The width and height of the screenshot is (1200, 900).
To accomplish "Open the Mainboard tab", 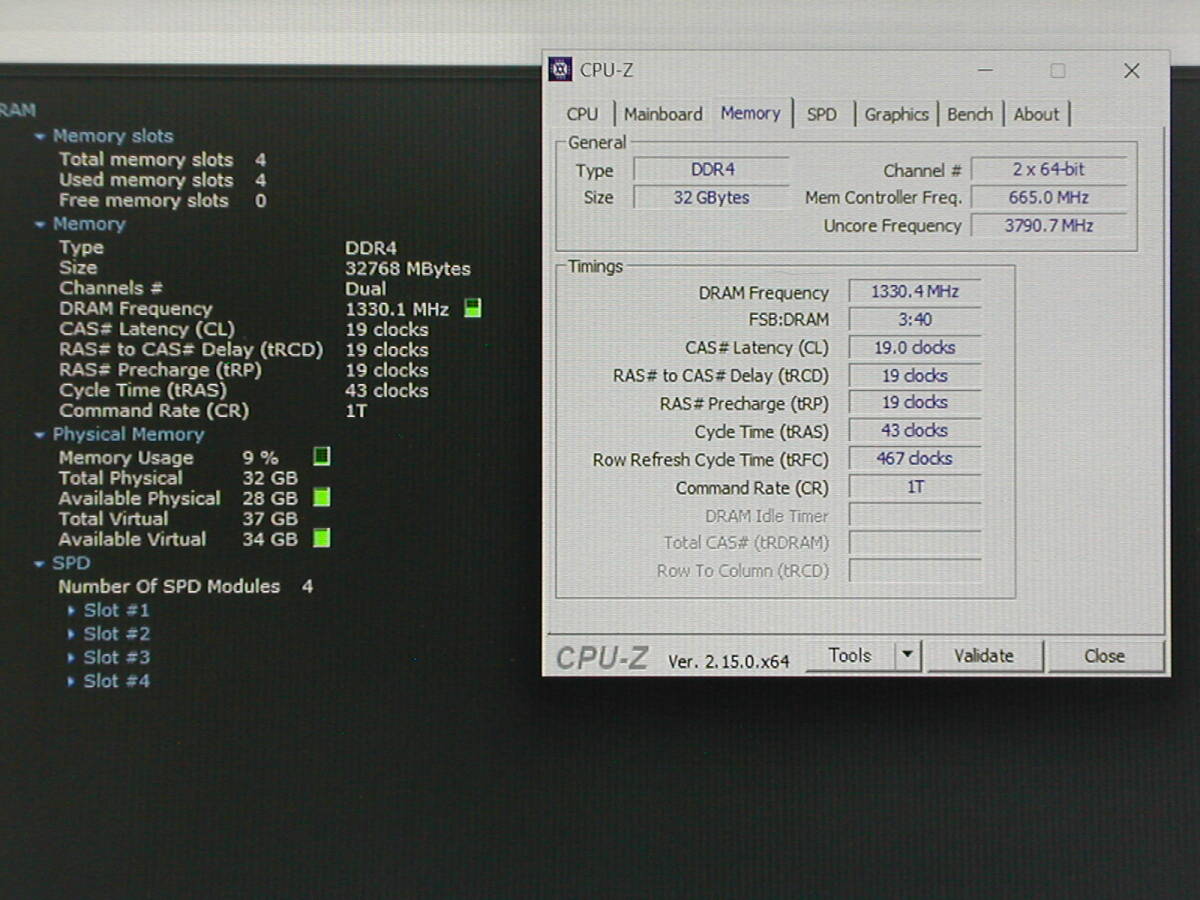I will coord(663,114).
